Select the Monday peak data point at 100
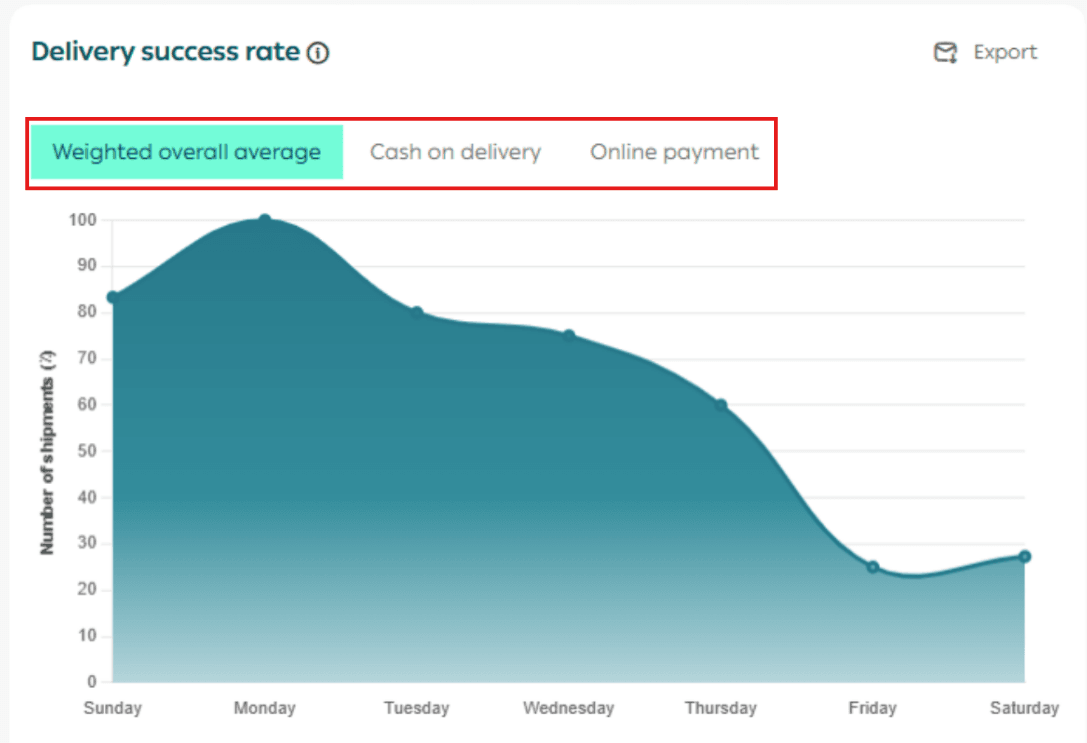 point(265,220)
